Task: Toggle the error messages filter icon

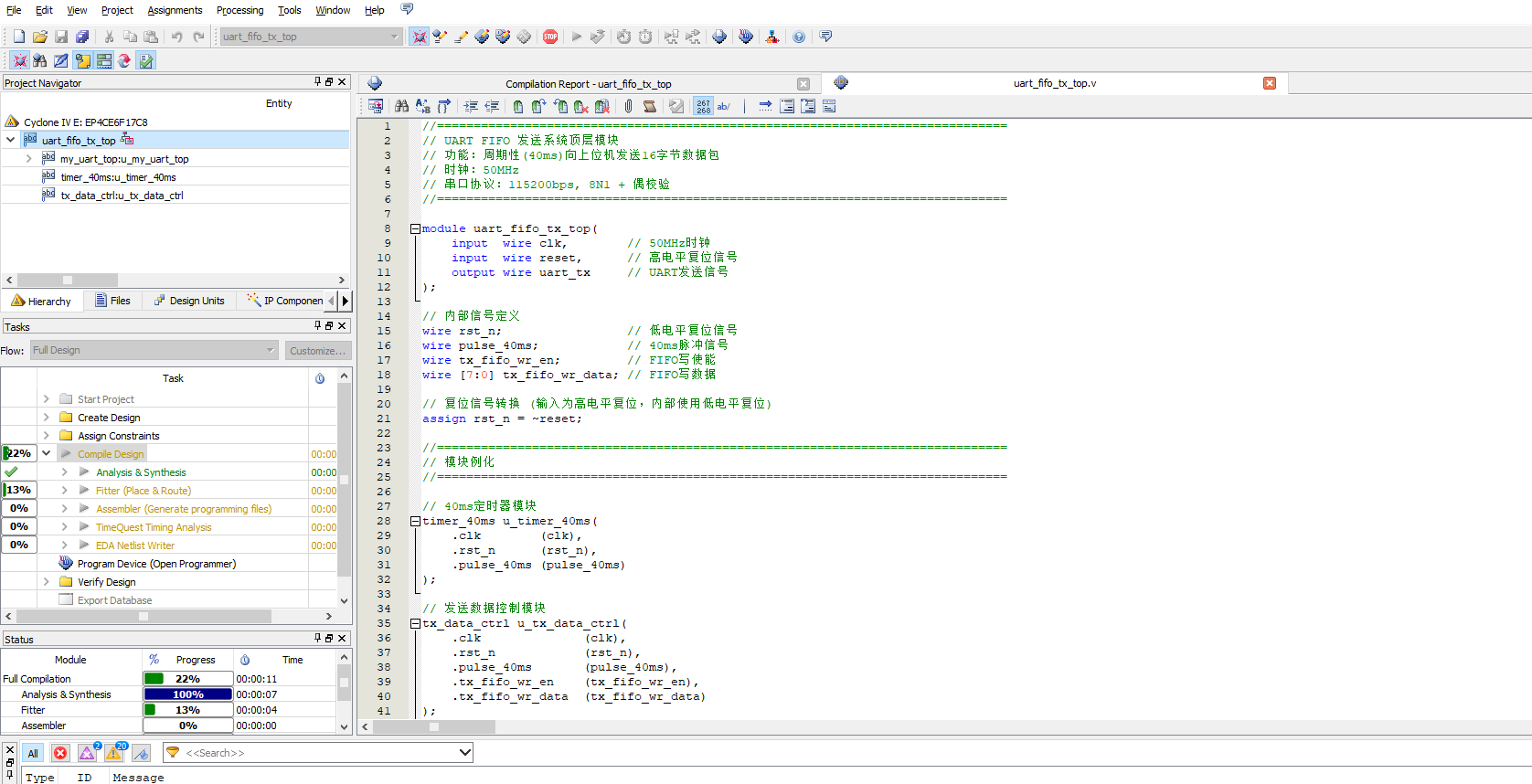Action: tap(60, 753)
